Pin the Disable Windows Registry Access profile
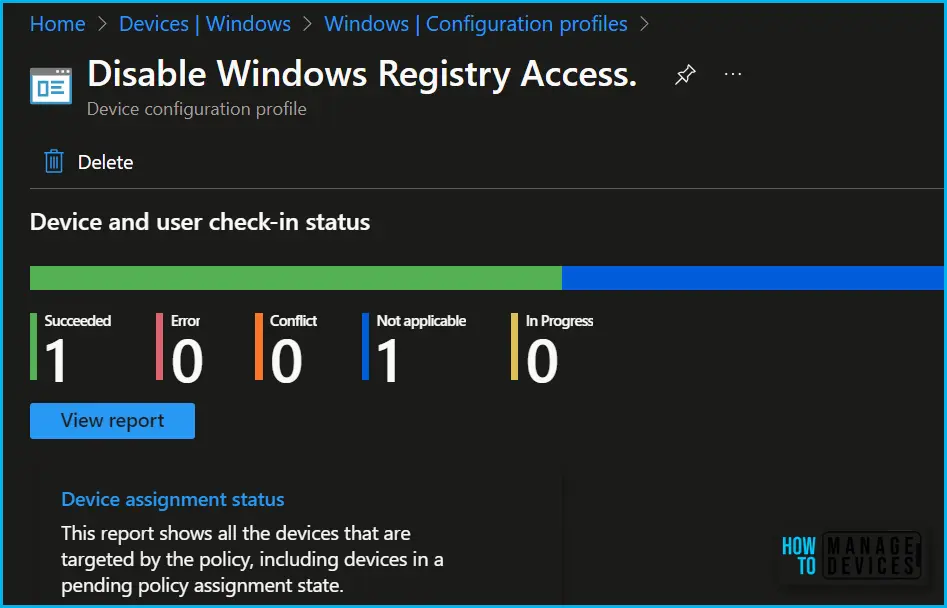947x608 pixels. pos(685,75)
